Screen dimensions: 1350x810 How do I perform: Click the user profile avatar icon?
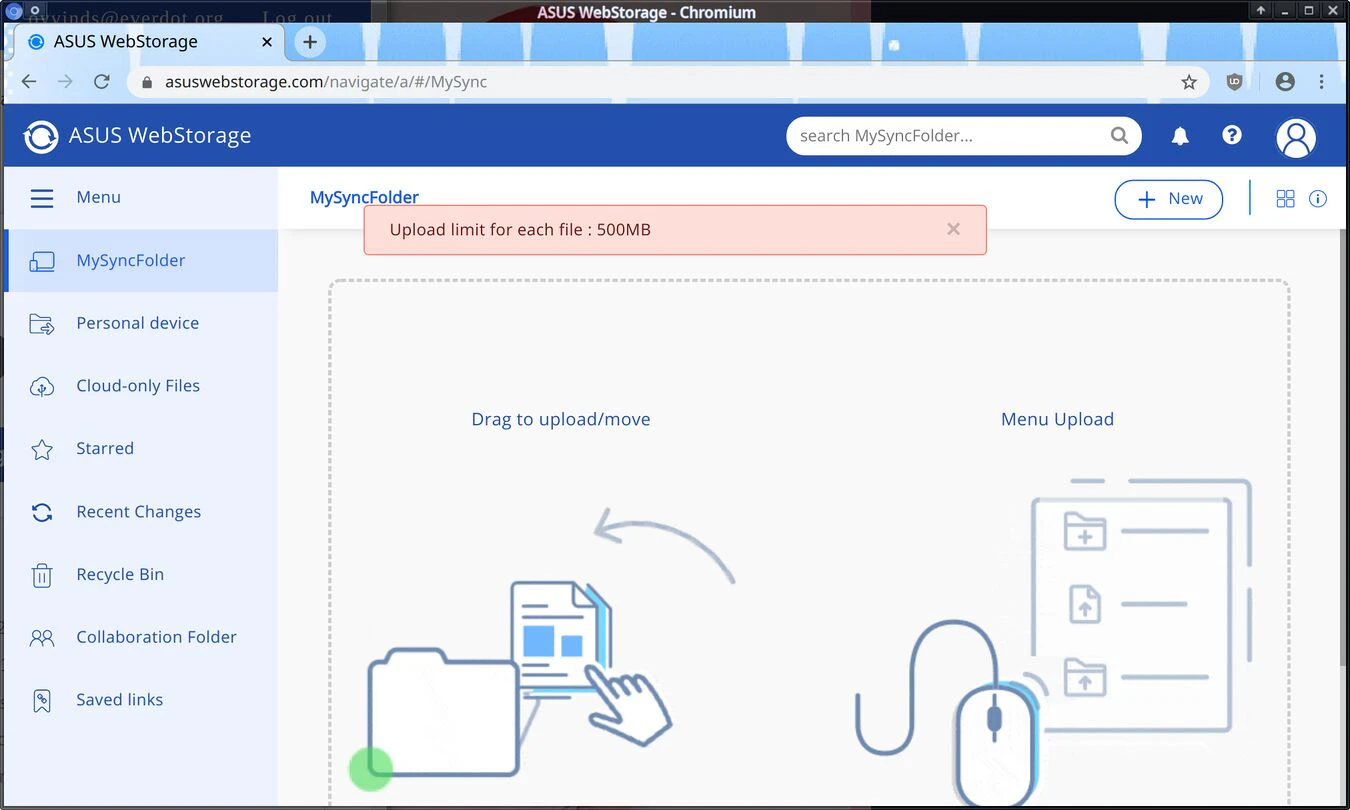point(1296,136)
